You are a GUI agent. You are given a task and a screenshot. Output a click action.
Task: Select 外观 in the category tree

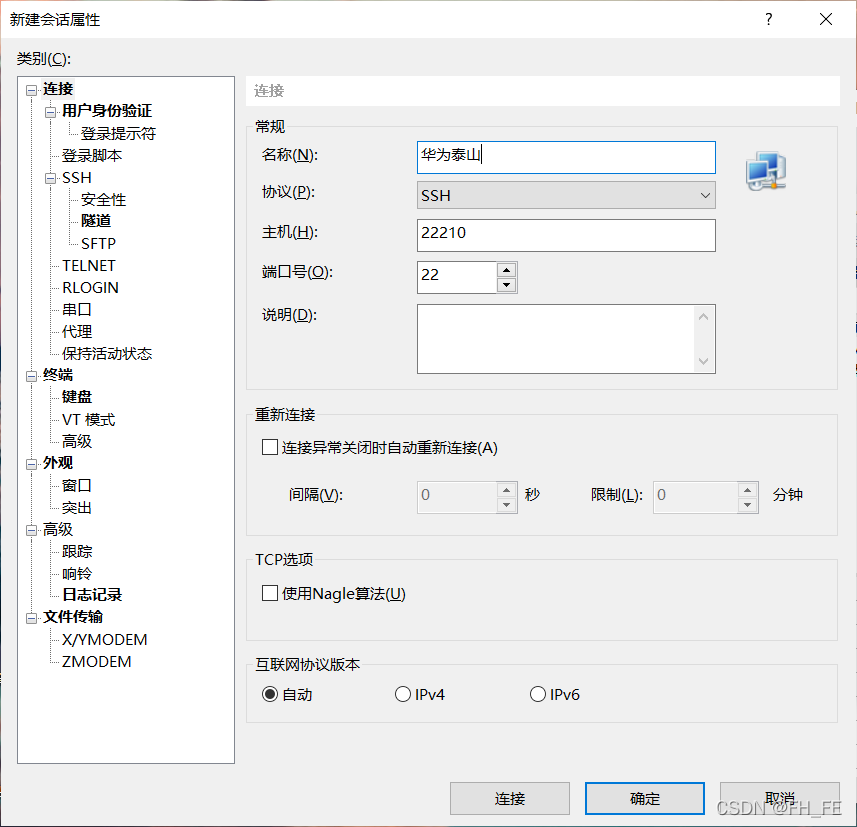click(58, 463)
